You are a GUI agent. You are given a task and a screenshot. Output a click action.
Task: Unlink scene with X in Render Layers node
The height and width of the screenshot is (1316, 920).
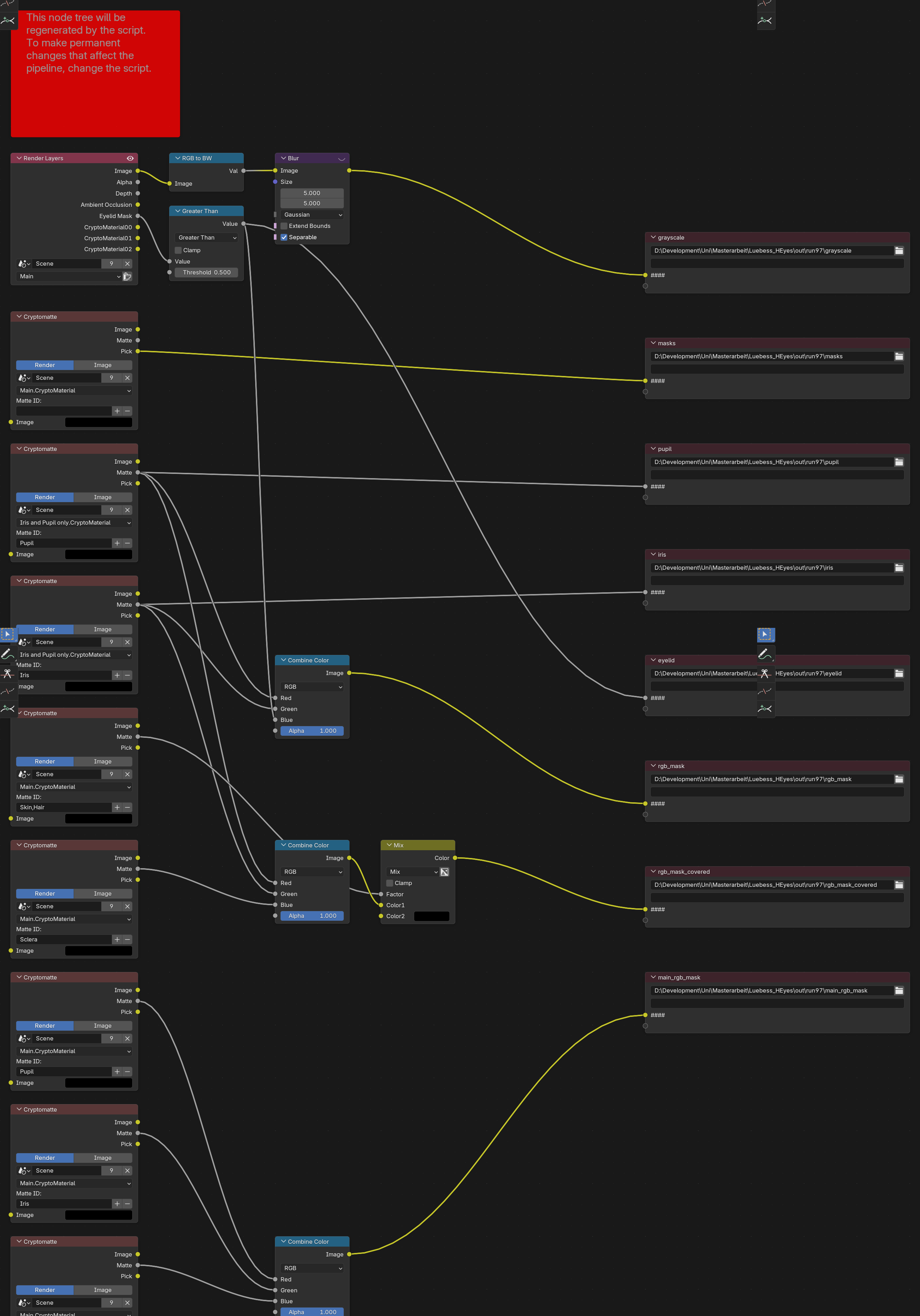coord(127,264)
